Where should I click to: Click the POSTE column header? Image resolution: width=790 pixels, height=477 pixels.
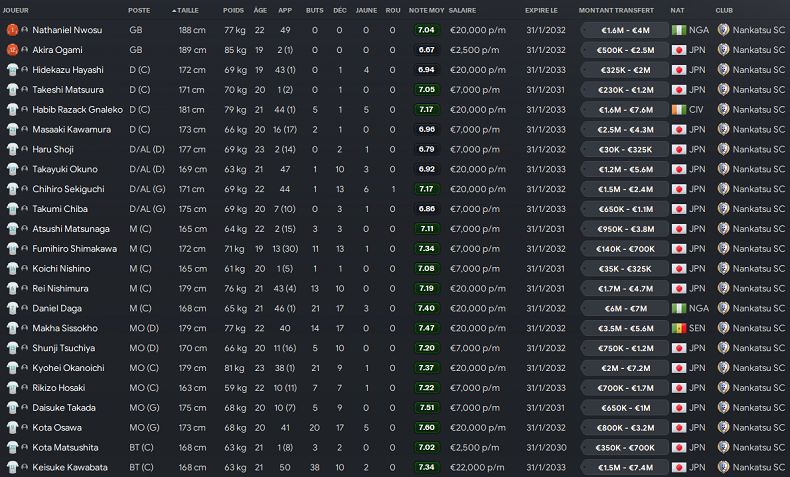(x=140, y=9)
